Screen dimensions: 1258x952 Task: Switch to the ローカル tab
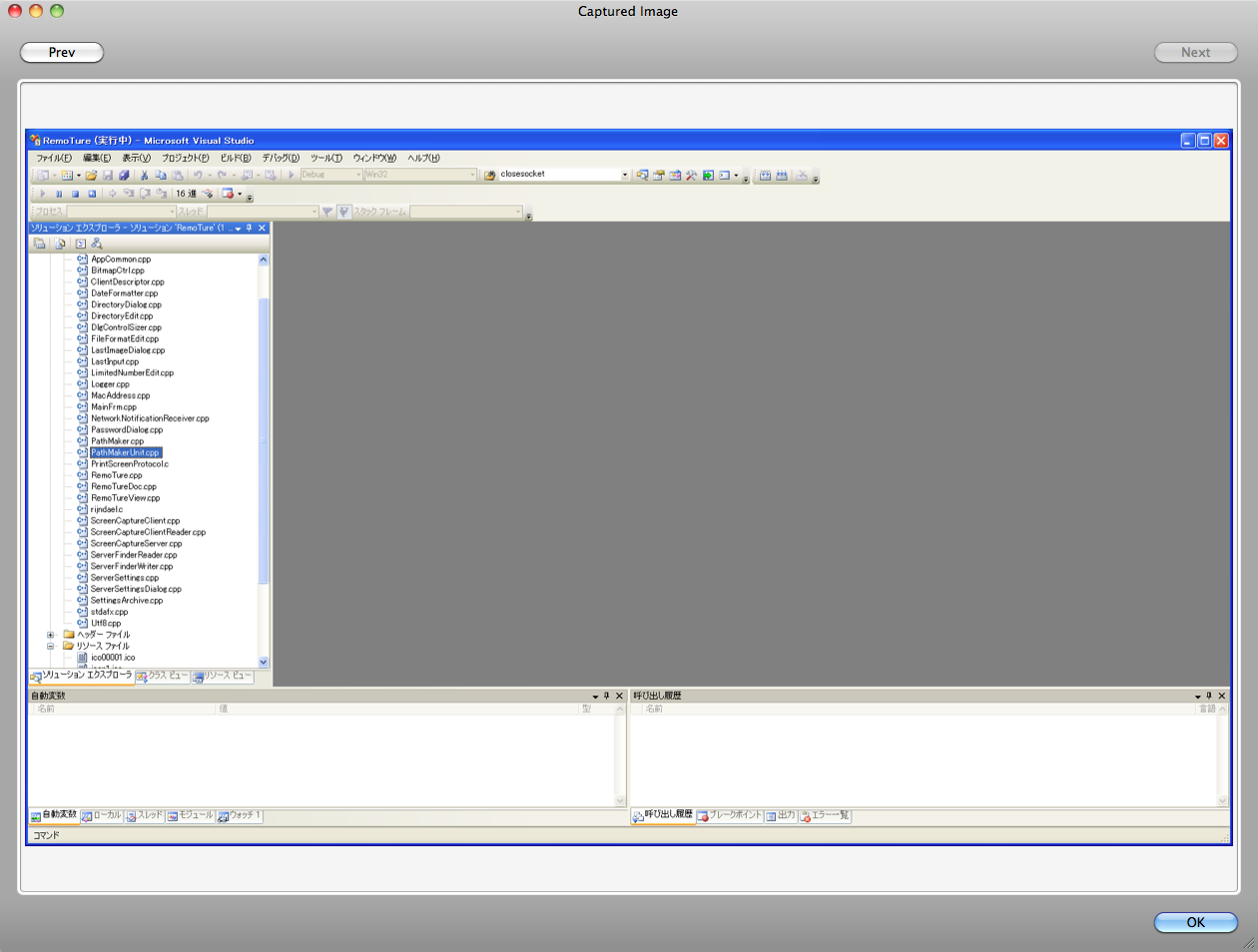click(101, 815)
